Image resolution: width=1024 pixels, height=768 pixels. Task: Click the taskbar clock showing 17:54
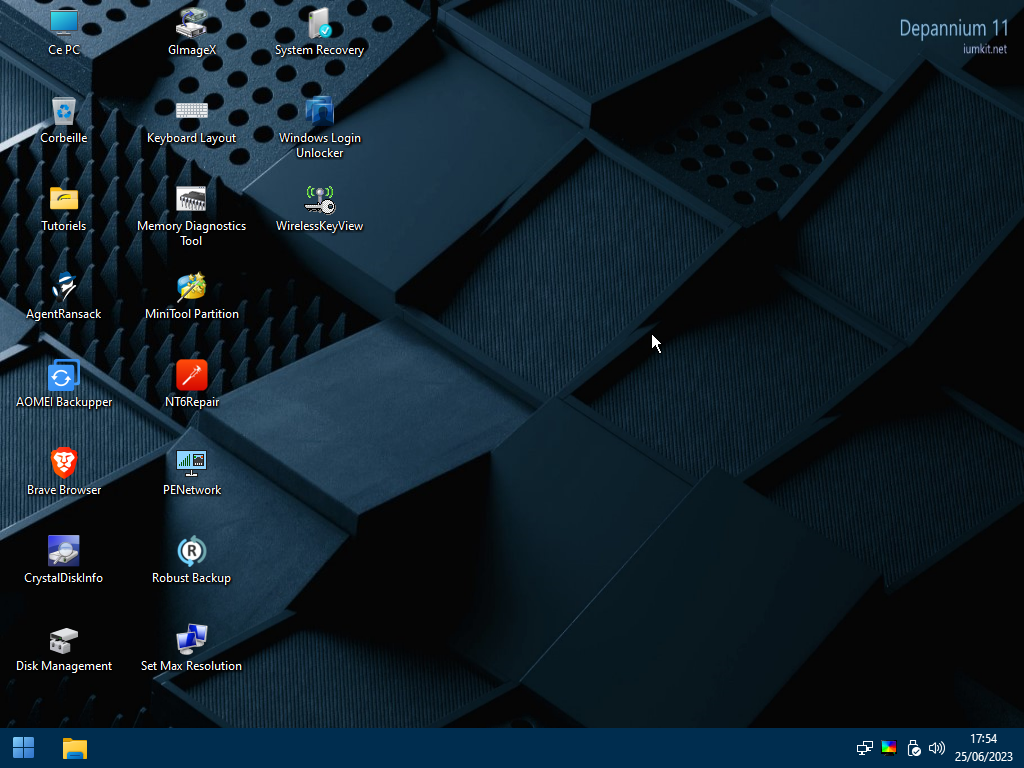[x=983, y=748]
